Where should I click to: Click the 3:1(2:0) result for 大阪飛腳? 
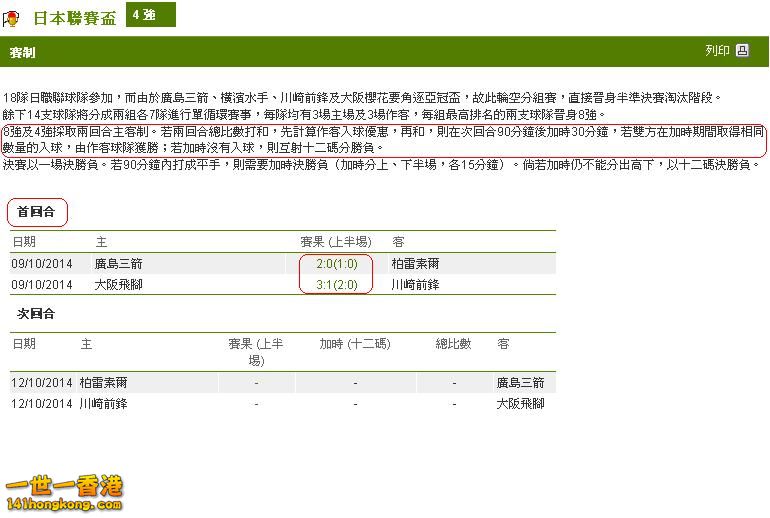click(x=337, y=284)
